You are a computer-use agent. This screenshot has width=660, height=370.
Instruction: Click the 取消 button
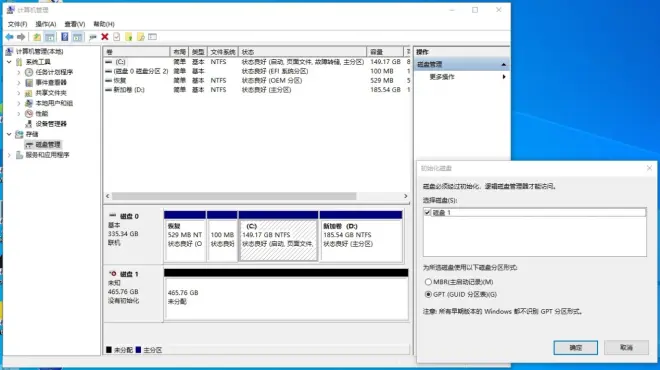pyautogui.click(x=626, y=347)
